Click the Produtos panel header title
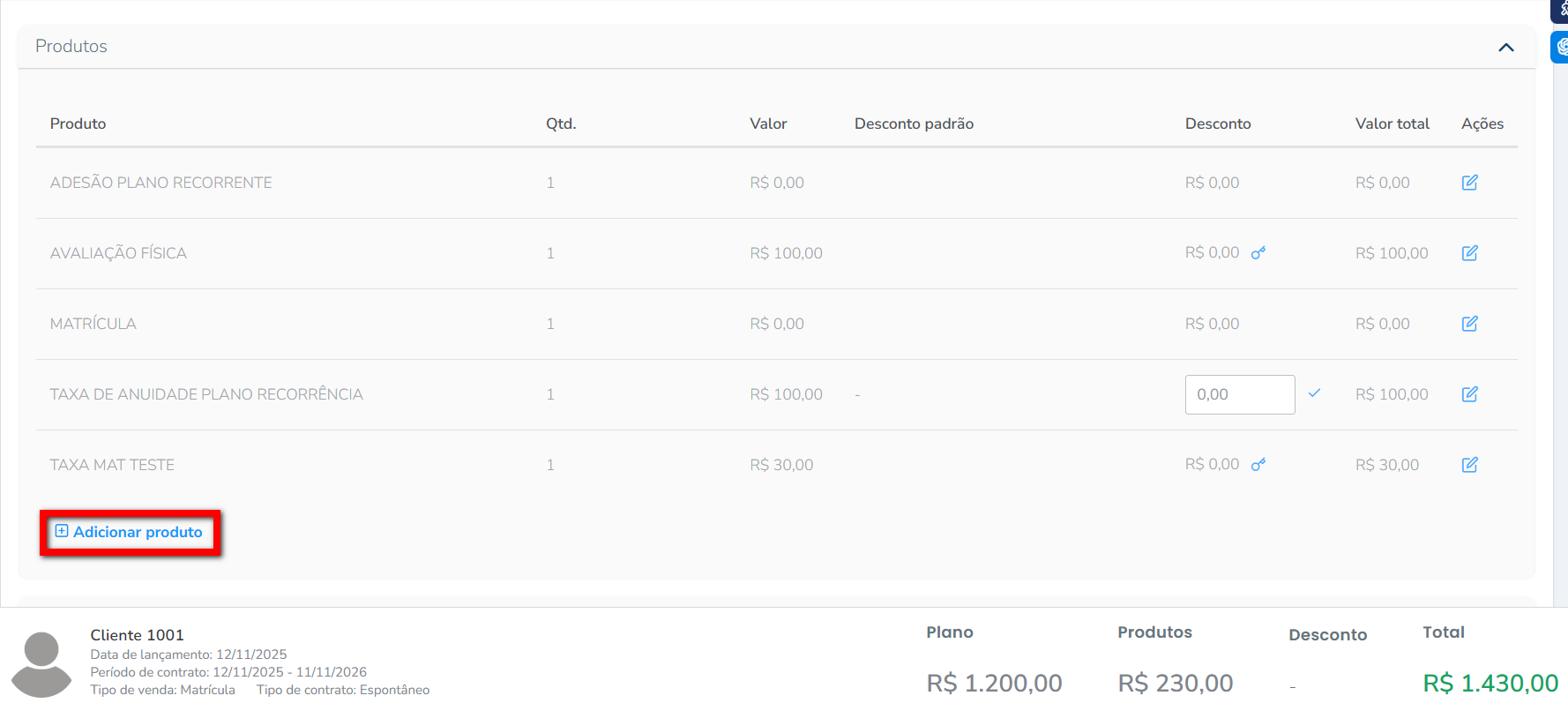The image size is (1568, 718). point(71,46)
